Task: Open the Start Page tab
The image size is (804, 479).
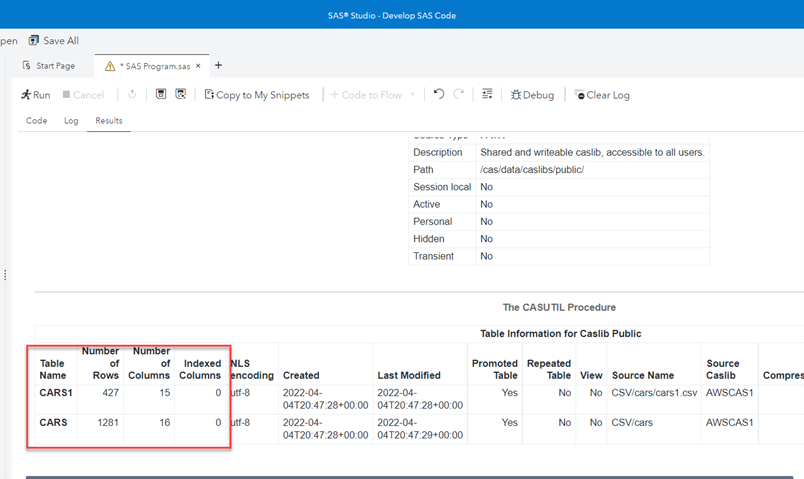Action: pos(49,66)
